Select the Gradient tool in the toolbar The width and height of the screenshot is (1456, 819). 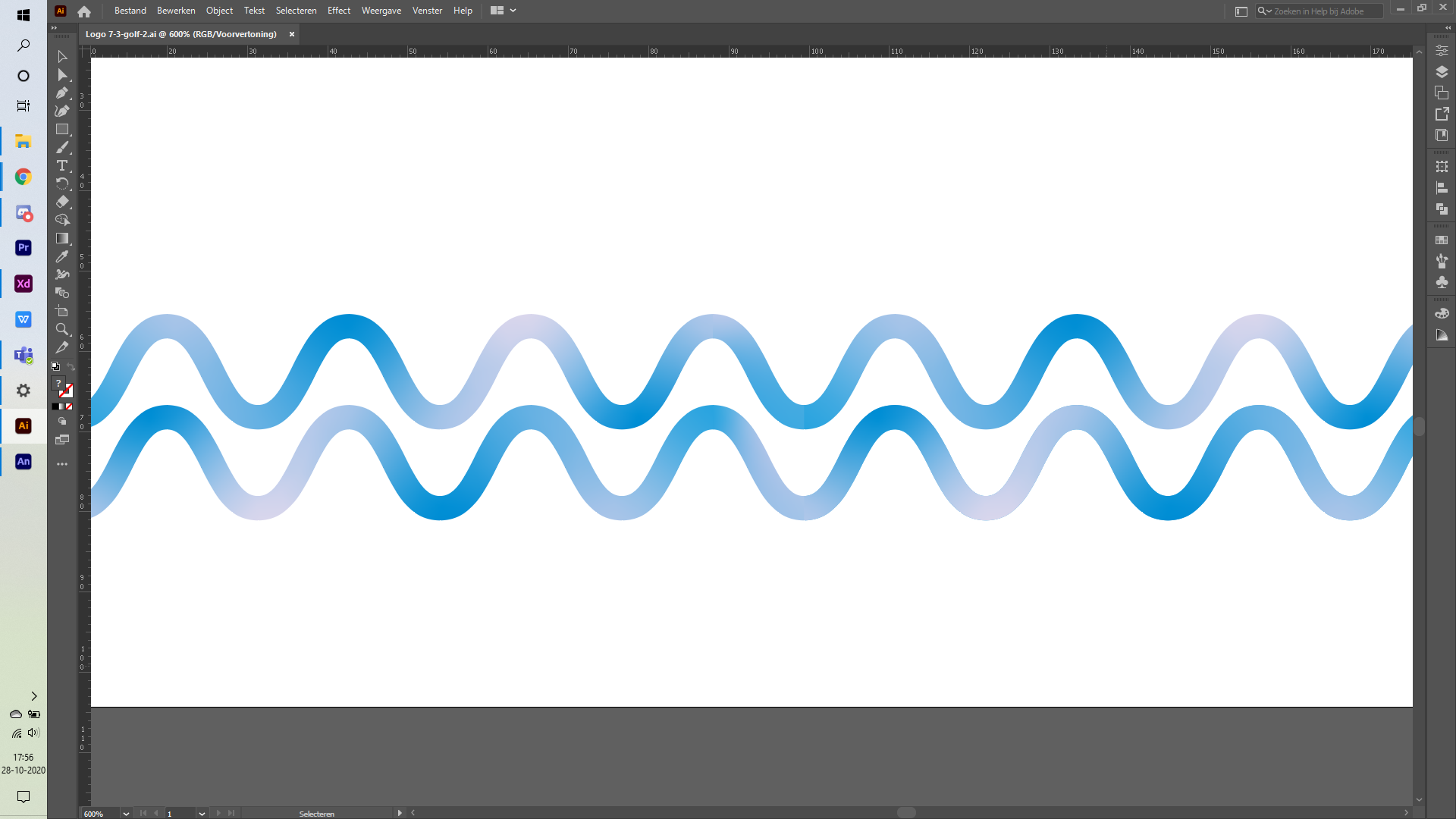(63, 239)
